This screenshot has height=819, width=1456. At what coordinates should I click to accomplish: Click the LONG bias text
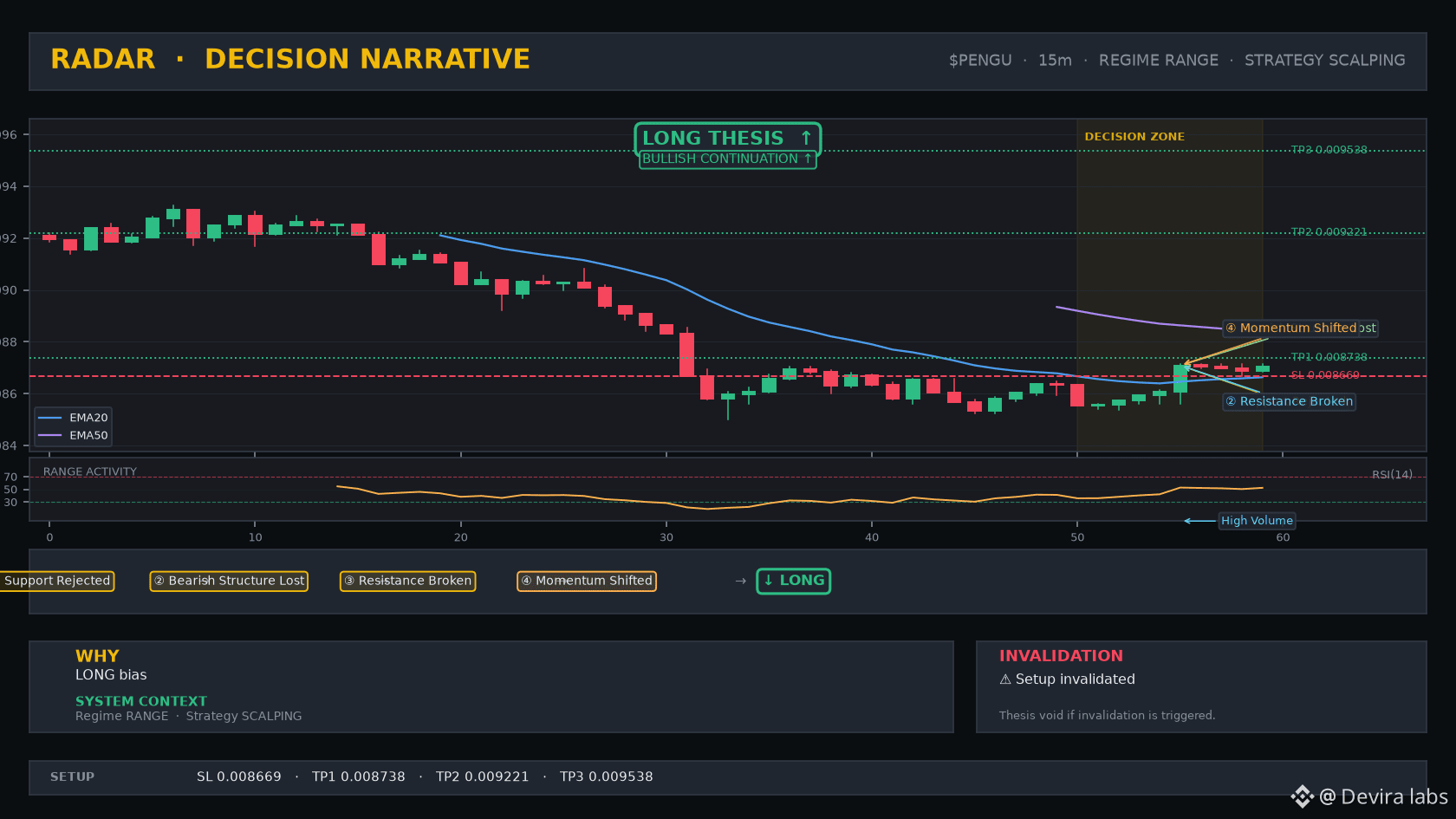[111, 675]
